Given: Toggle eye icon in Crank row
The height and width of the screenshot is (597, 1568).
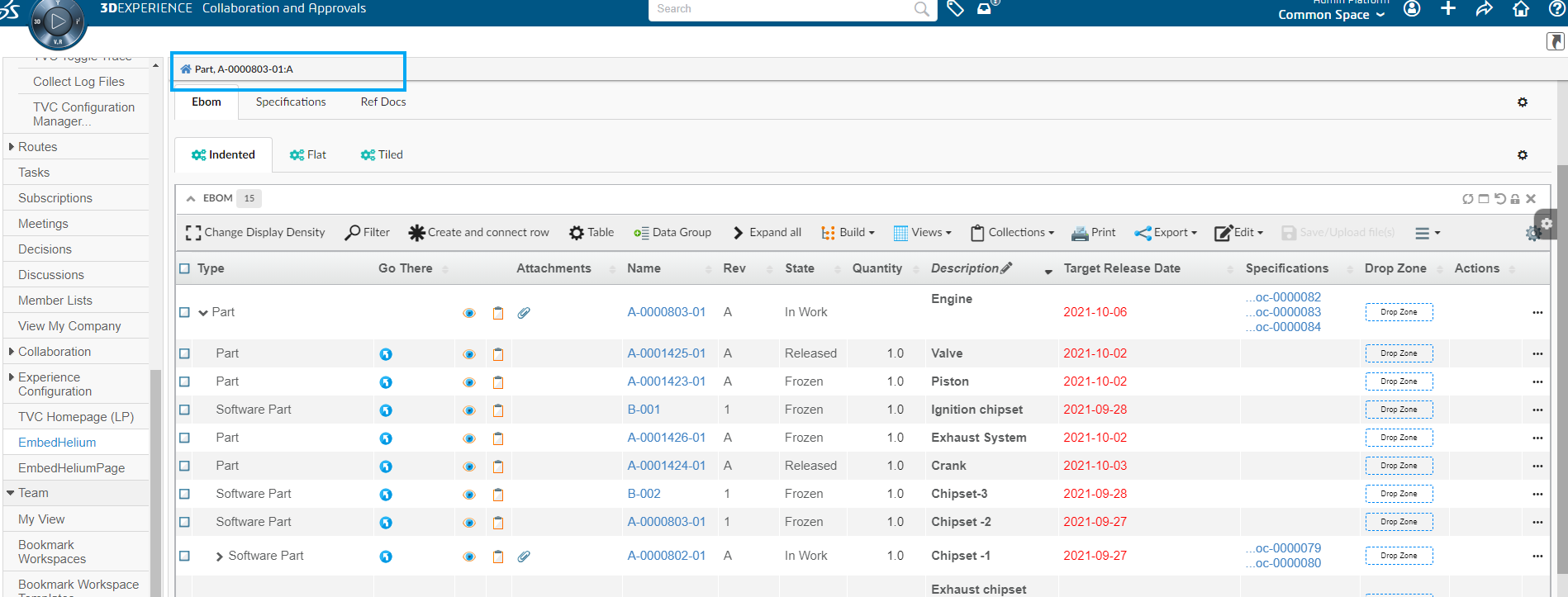Looking at the screenshot, I should (x=469, y=467).
